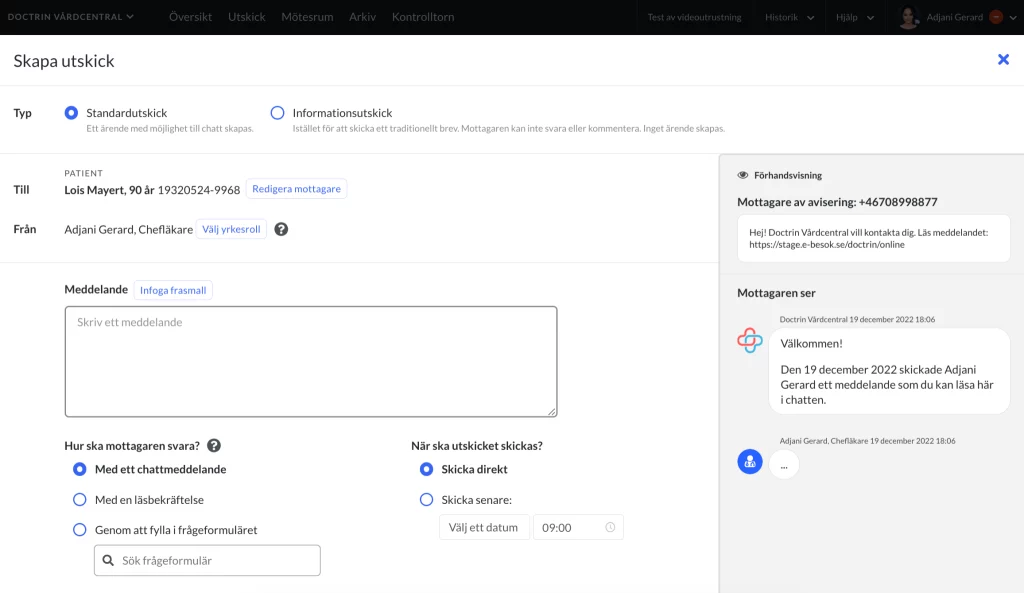Click the blue doctor avatar in chat preview
This screenshot has height=593, width=1024.
pyautogui.click(x=750, y=462)
